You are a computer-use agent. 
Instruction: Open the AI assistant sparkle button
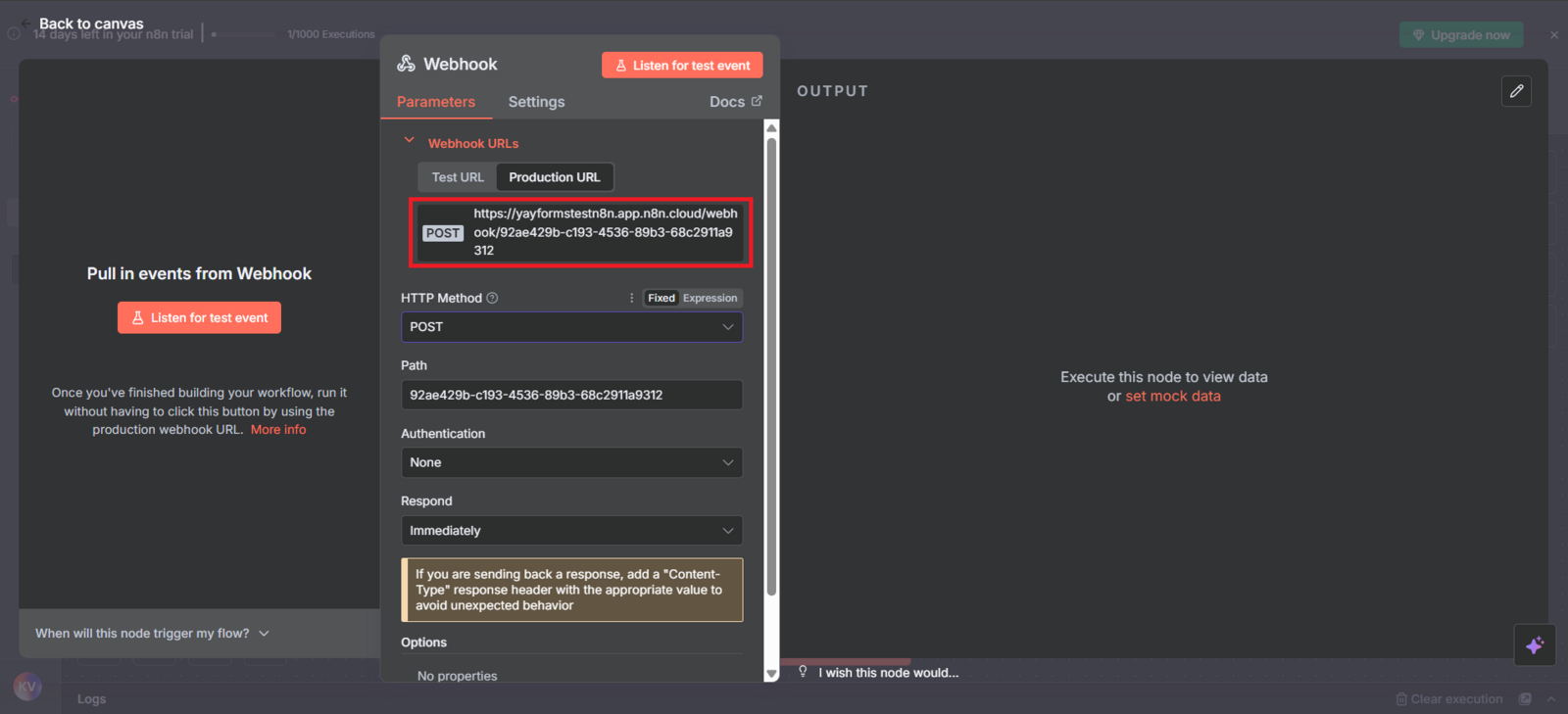click(x=1534, y=644)
